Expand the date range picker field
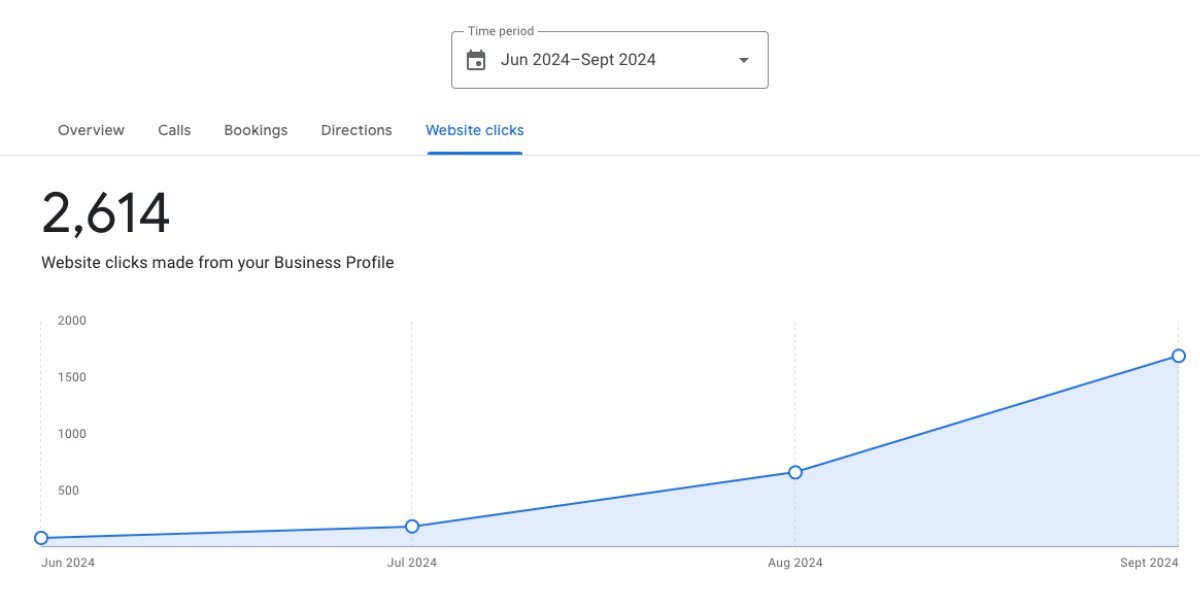1200x600 pixels. click(x=609, y=59)
